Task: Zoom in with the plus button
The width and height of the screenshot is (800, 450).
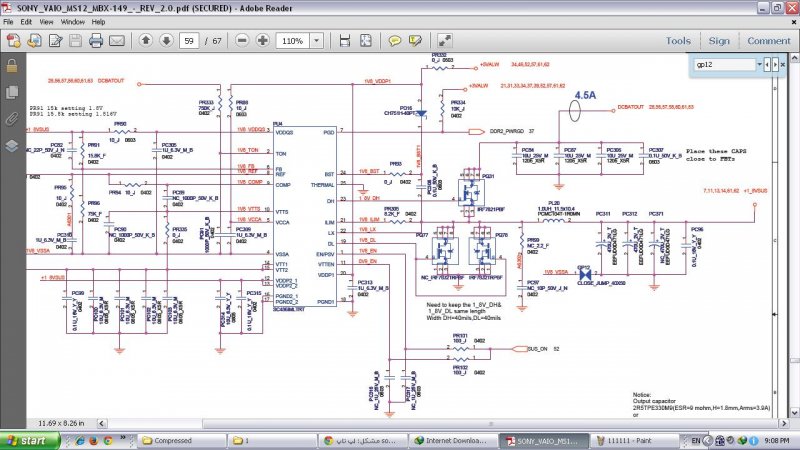Action: pyautogui.click(x=263, y=40)
